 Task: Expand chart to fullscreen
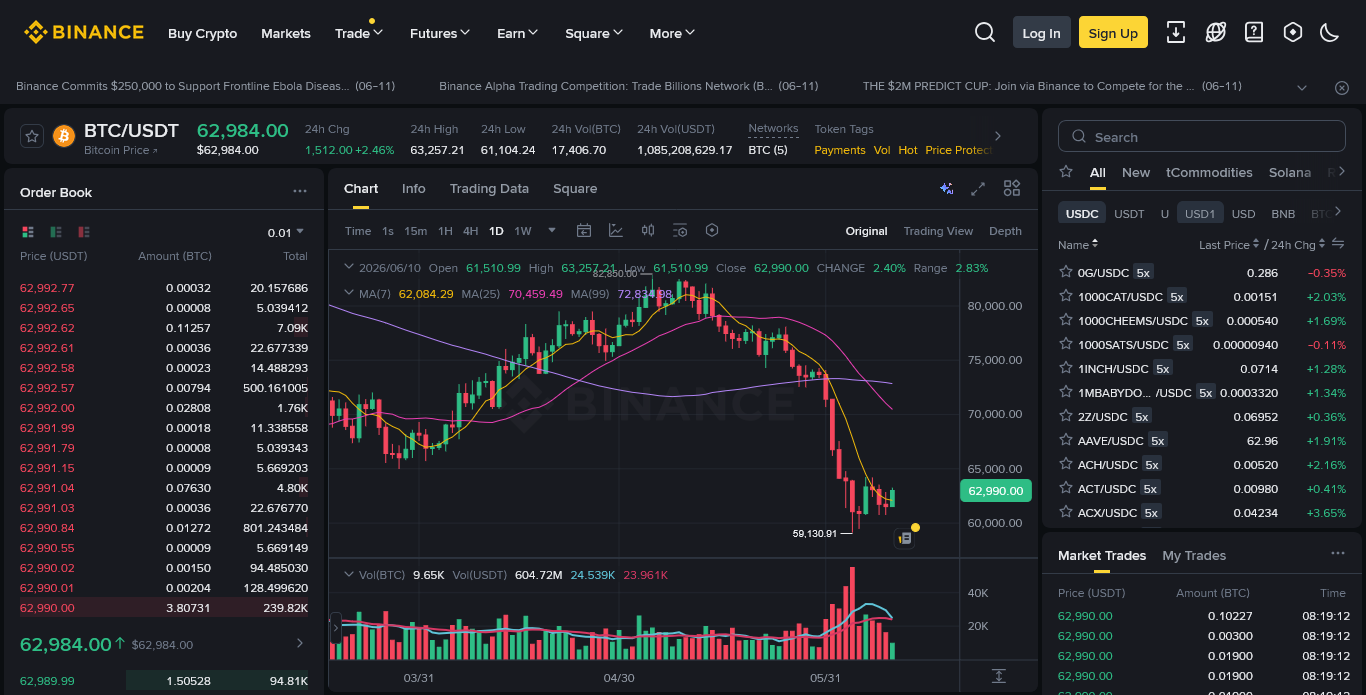point(979,188)
